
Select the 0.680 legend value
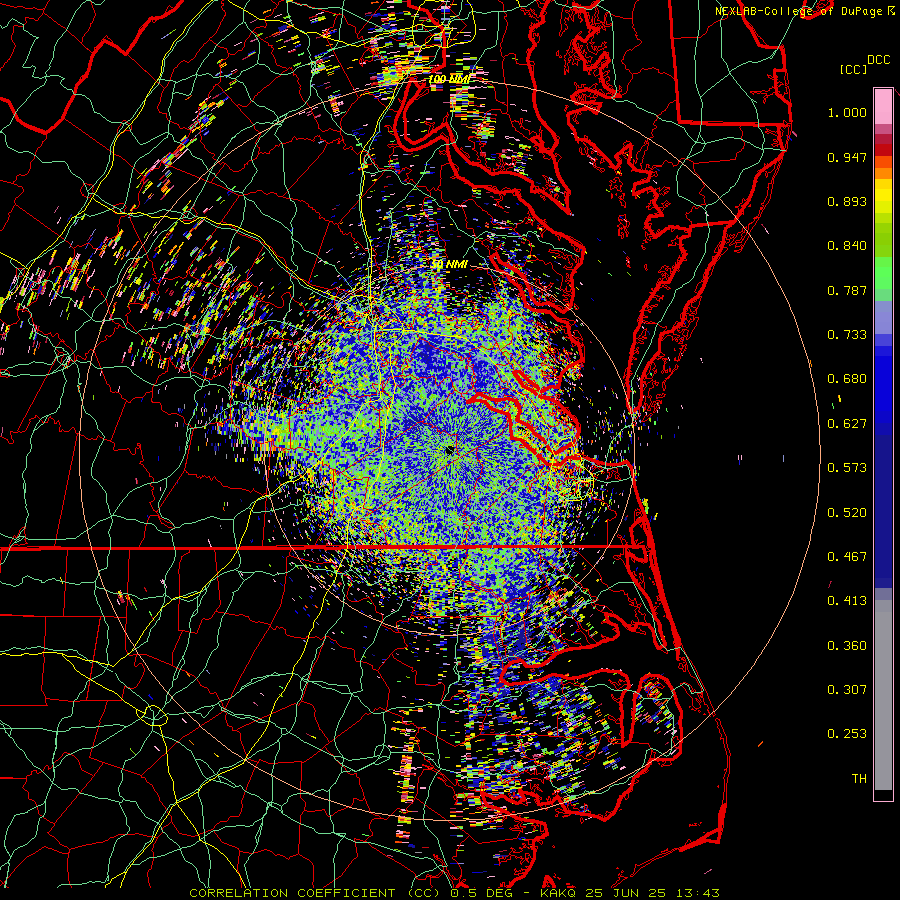pyautogui.click(x=847, y=379)
